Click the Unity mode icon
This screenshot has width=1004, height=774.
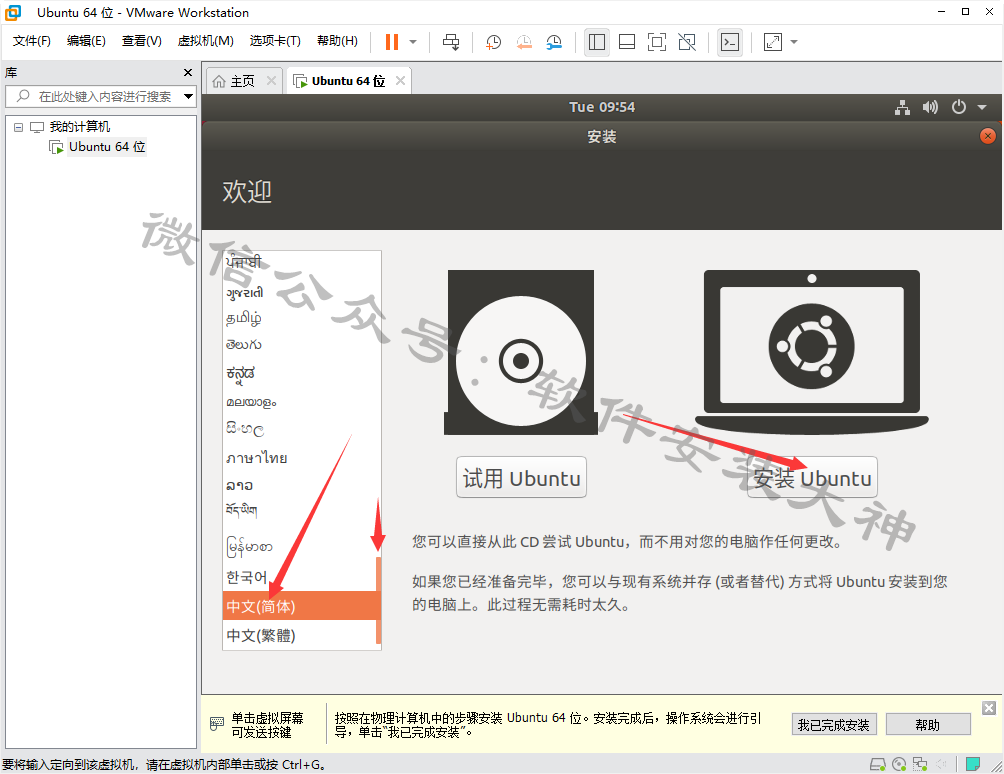click(687, 42)
